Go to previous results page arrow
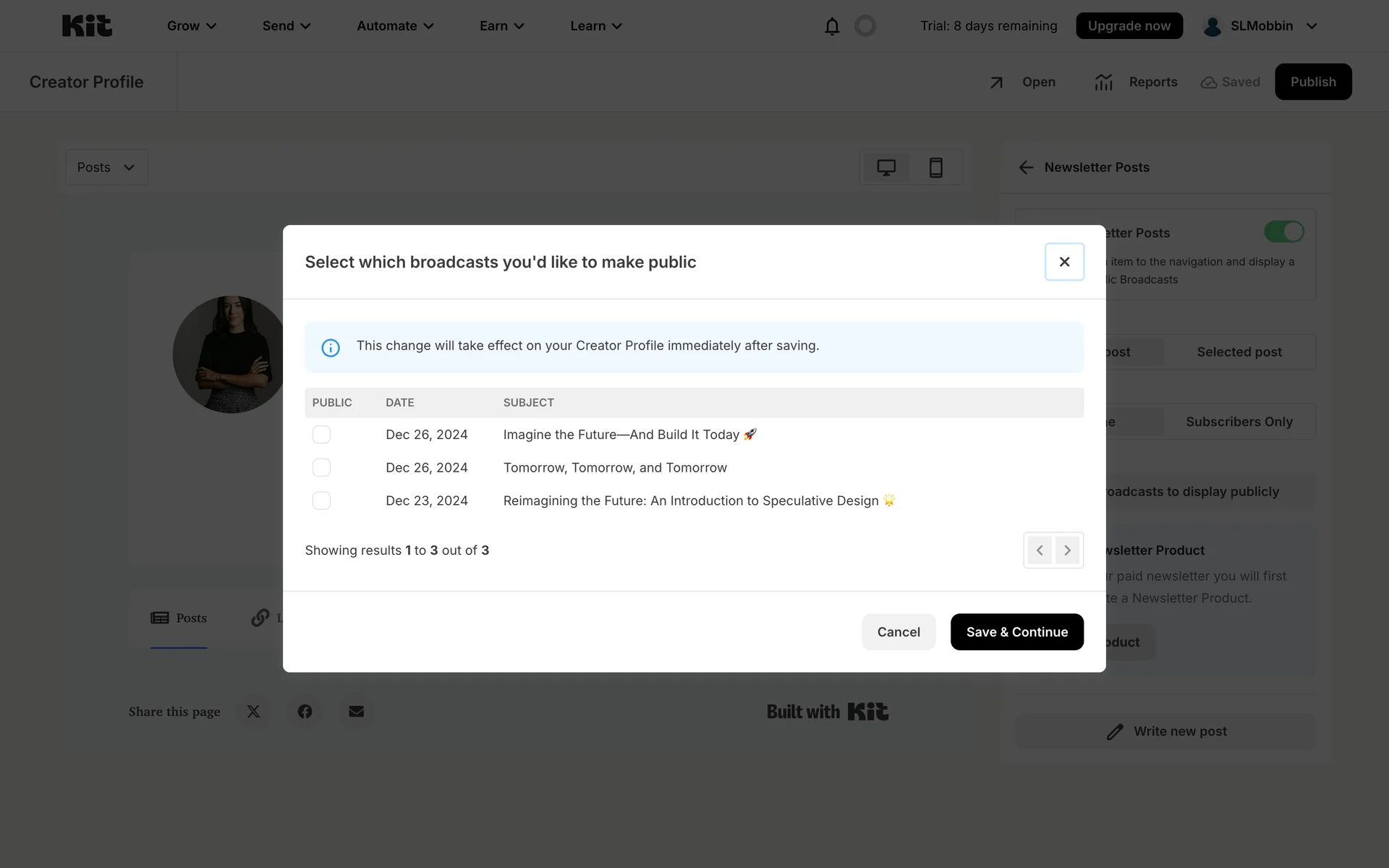 (x=1040, y=550)
